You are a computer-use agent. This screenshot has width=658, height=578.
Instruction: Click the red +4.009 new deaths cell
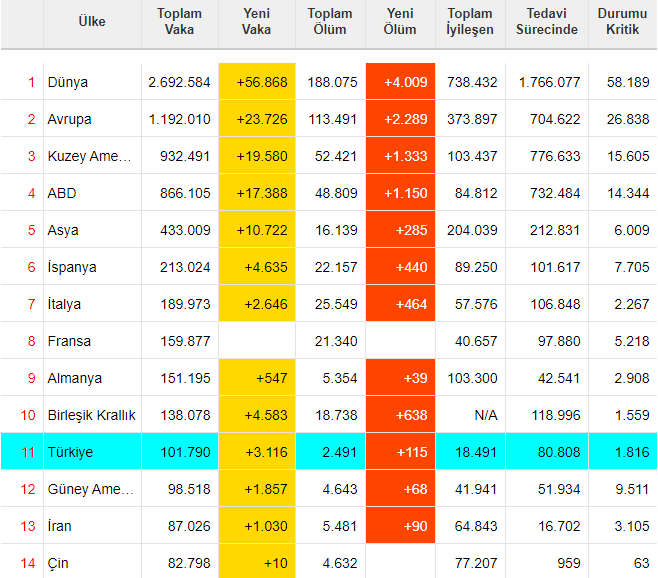(400, 81)
